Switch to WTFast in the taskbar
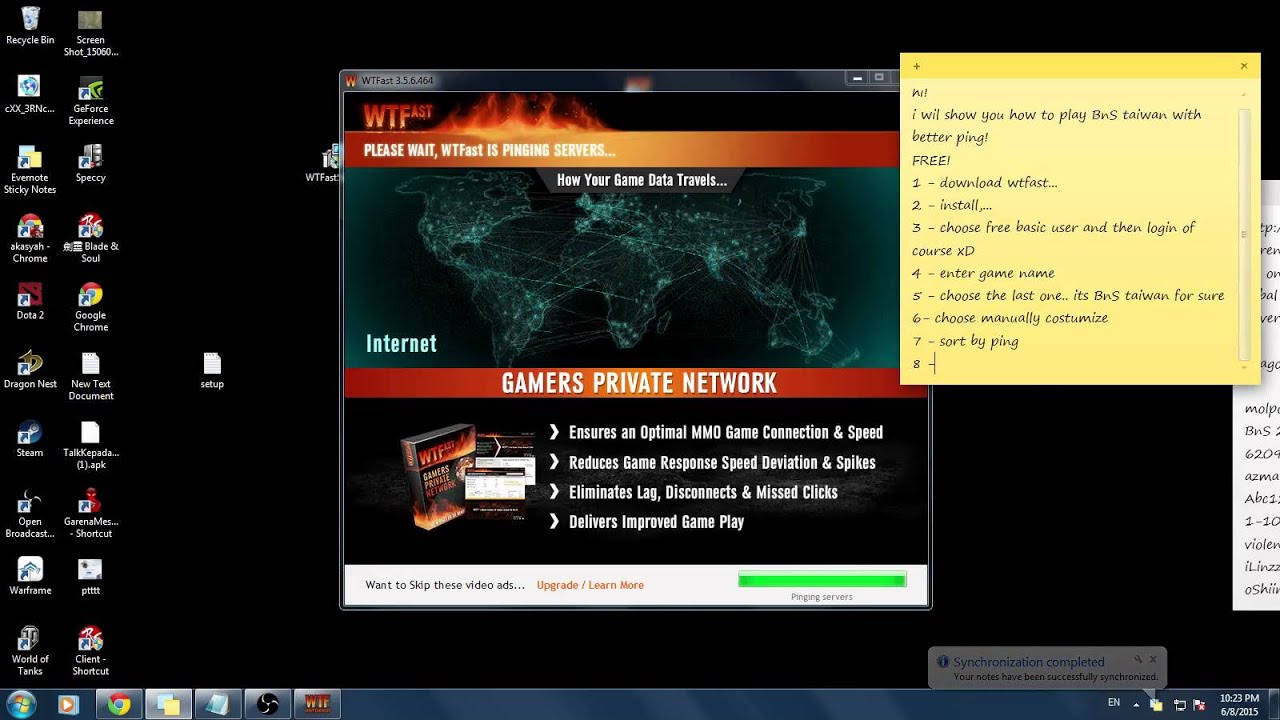Screen dimensions: 1280x720 click(318, 705)
